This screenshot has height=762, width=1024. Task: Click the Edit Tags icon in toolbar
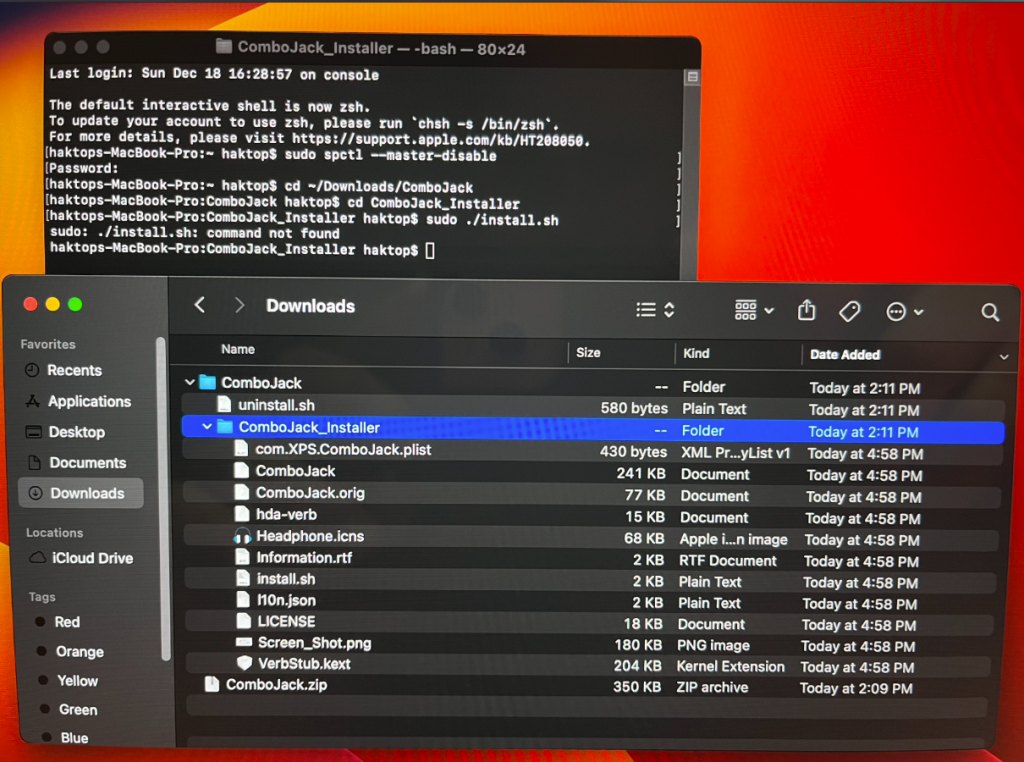[x=849, y=312]
